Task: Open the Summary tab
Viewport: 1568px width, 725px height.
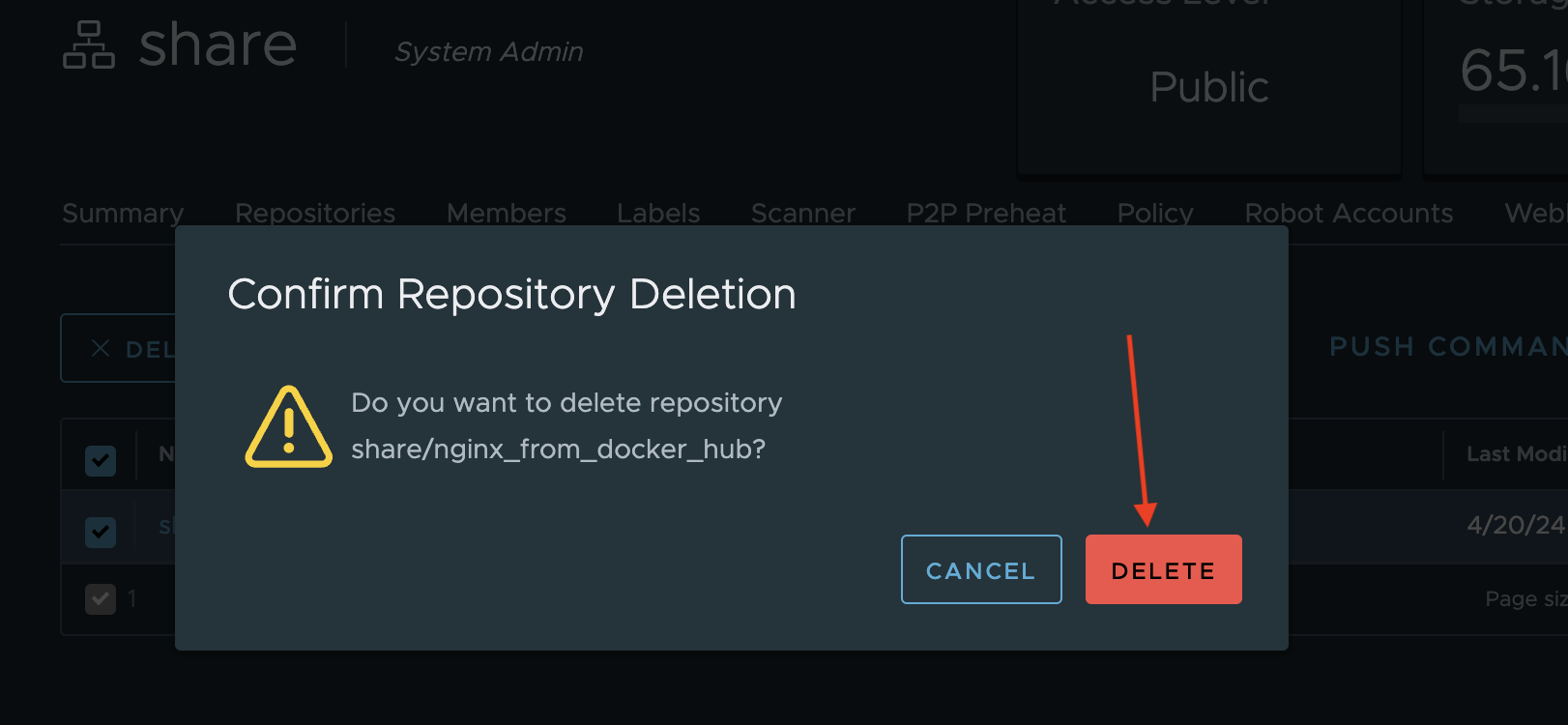Action: click(x=123, y=213)
